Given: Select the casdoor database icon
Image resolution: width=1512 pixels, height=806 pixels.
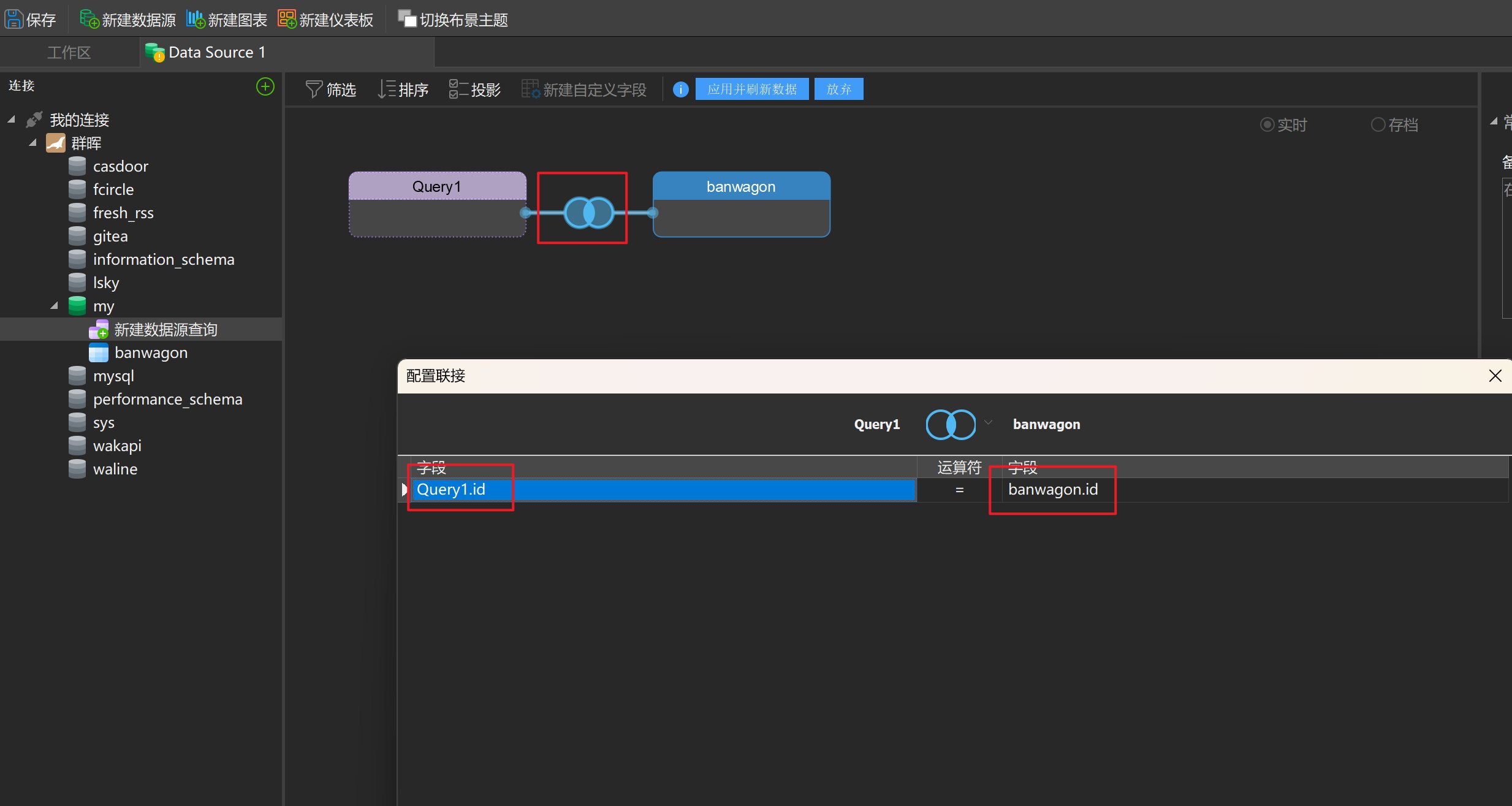Looking at the screenshot, I should pos(77,166).
